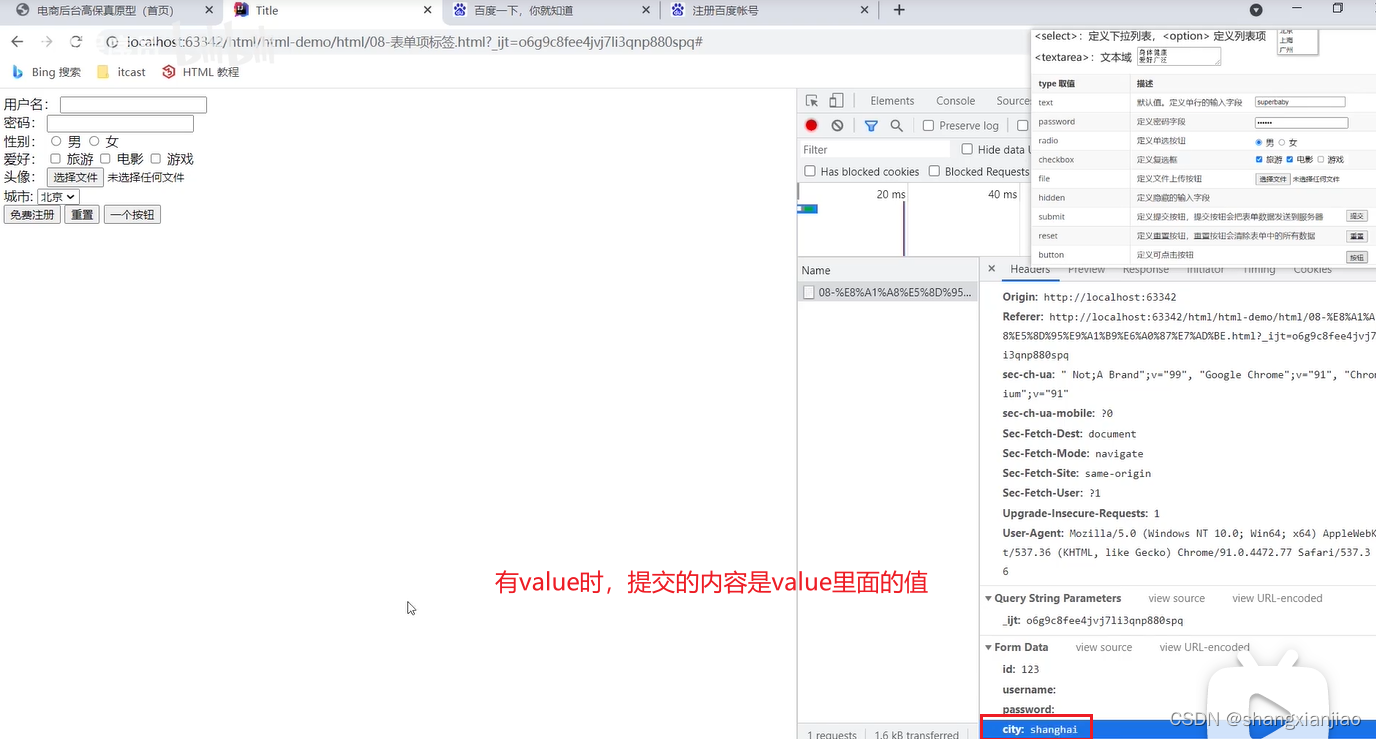Check the 旅游 hobby checkbox
The image size is (1376, 739).
(56, 158)
